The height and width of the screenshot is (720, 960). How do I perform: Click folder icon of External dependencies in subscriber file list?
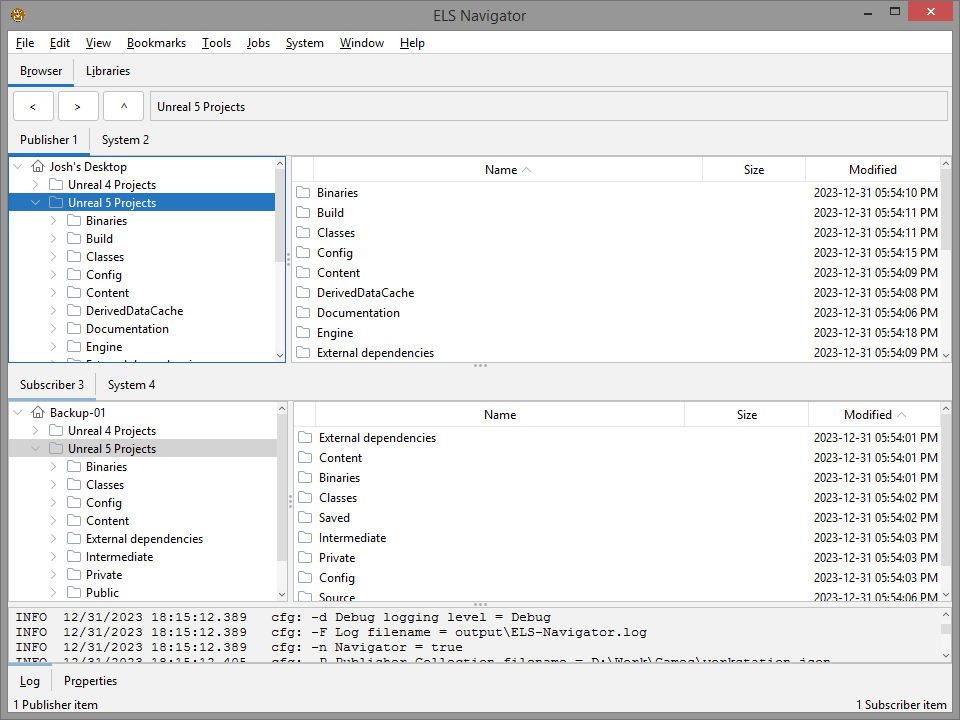(305, 438)
